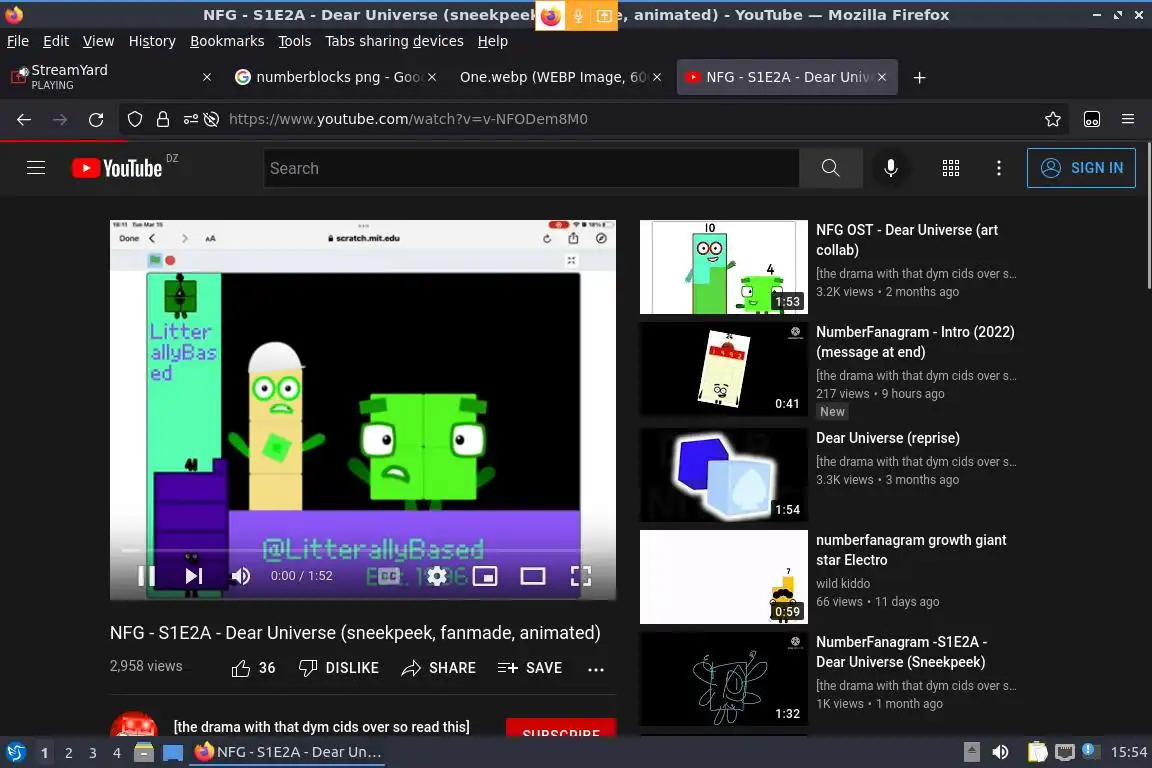This screenshot has height=768, width=1152.
Task: Click microphone sharing indicator in title bar
Action: pyautogui.click(x=578, y=15)
